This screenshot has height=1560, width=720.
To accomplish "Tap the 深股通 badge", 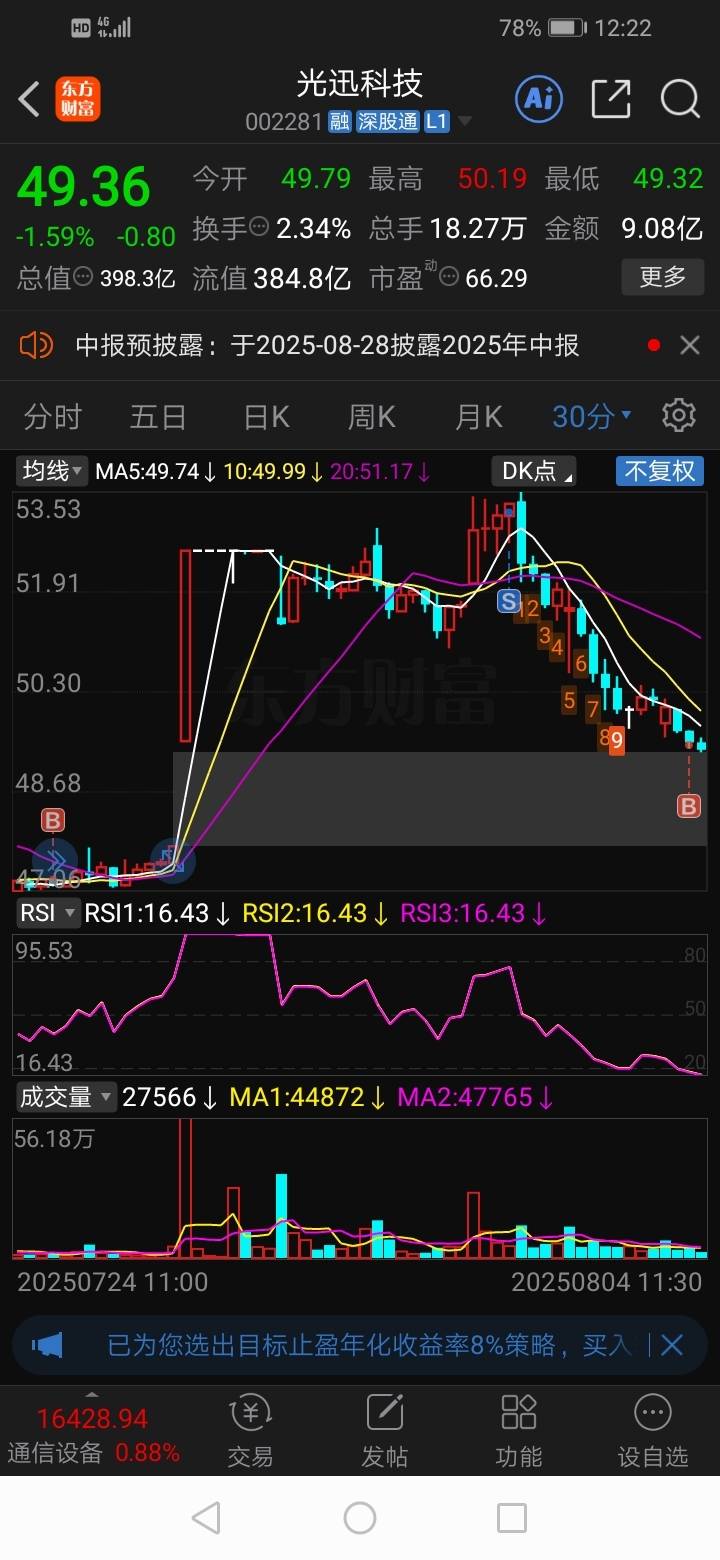I will [388, 122].
